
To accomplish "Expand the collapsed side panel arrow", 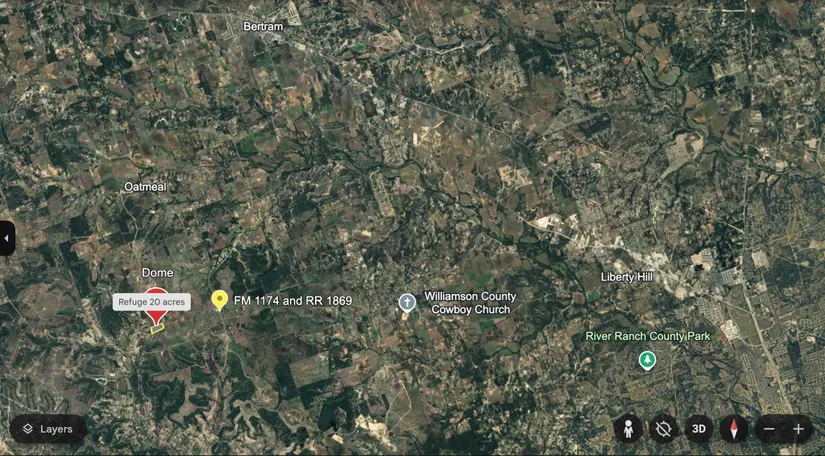I will click(7, 238).
